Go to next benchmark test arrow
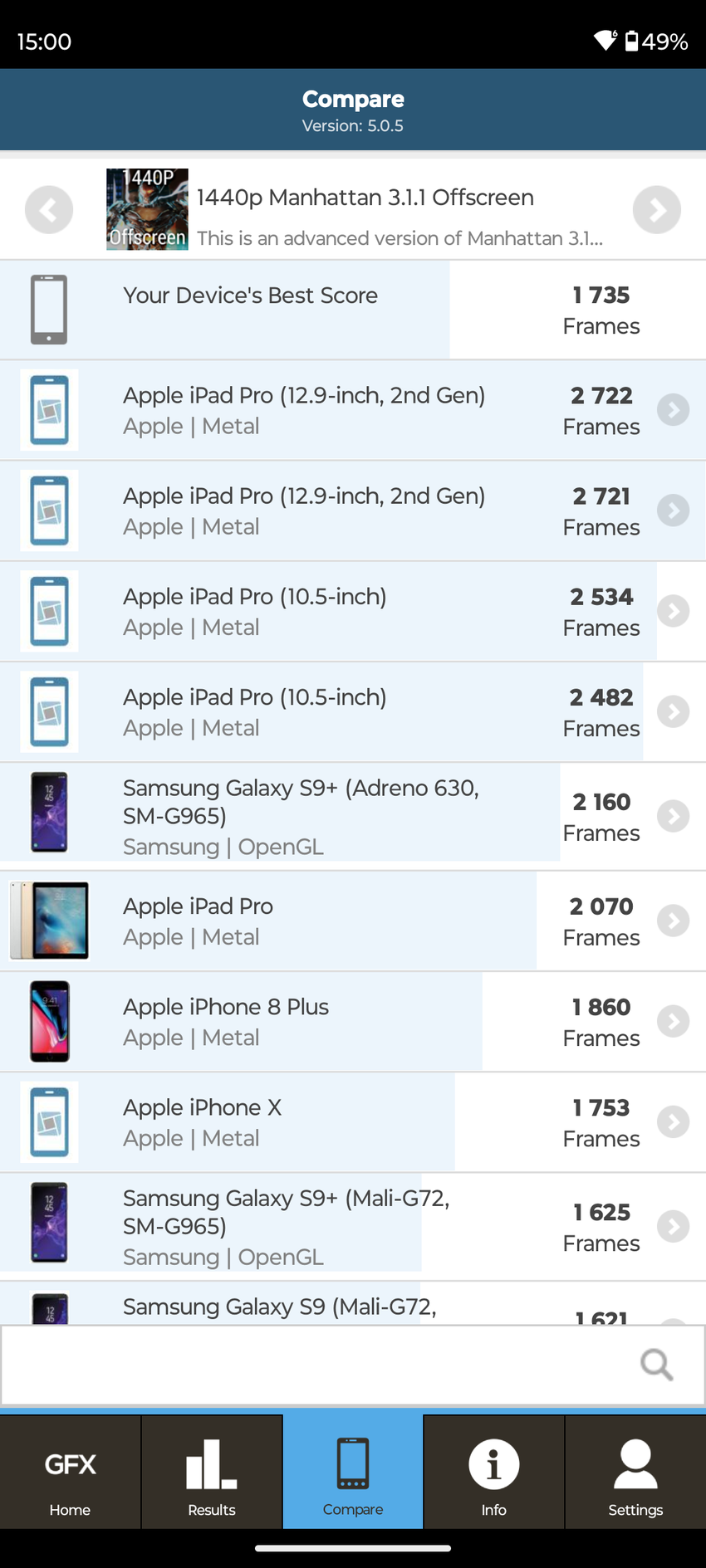Viewport: 706px width, 1568px height. pyautogui.click(x=656, y=210)
